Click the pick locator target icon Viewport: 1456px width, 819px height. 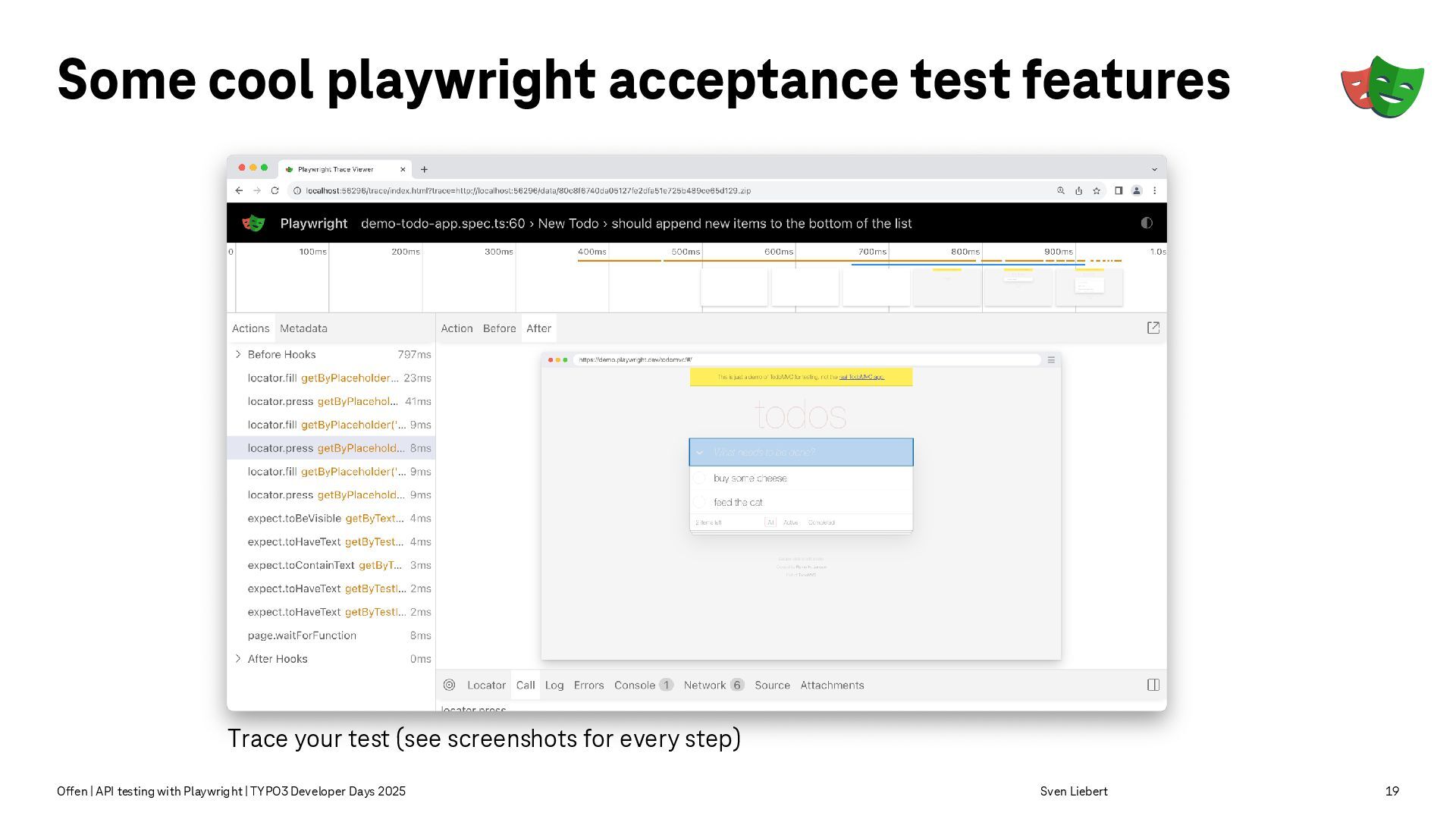(449, 685)
